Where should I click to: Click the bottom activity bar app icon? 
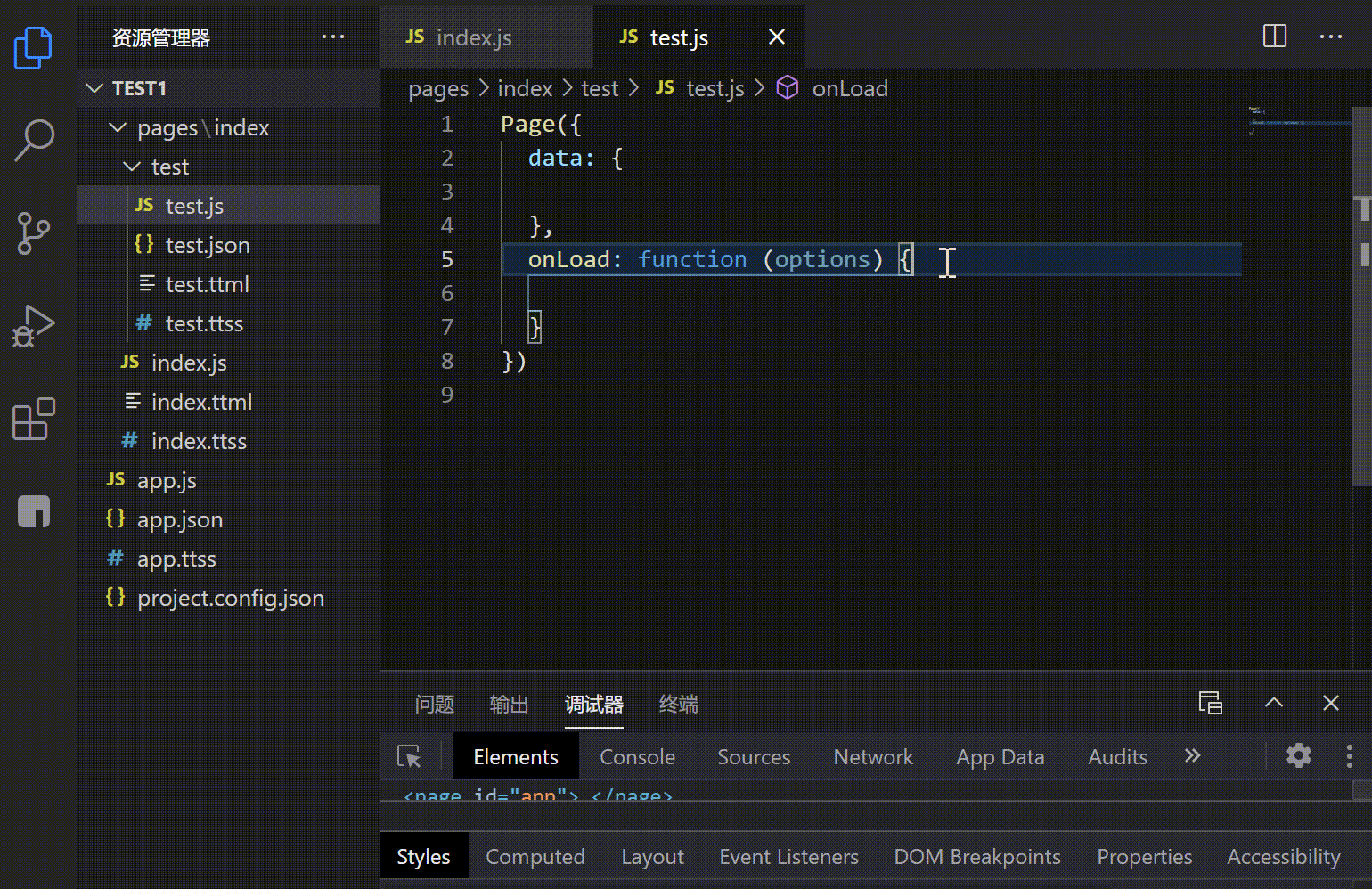pos(34,511)
